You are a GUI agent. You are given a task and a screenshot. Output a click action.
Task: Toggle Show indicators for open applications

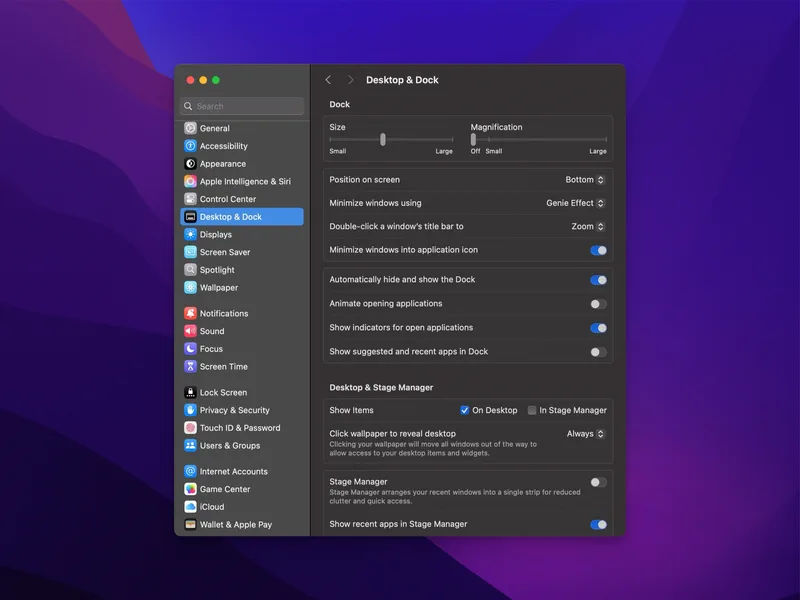click(x=598, y=328)
